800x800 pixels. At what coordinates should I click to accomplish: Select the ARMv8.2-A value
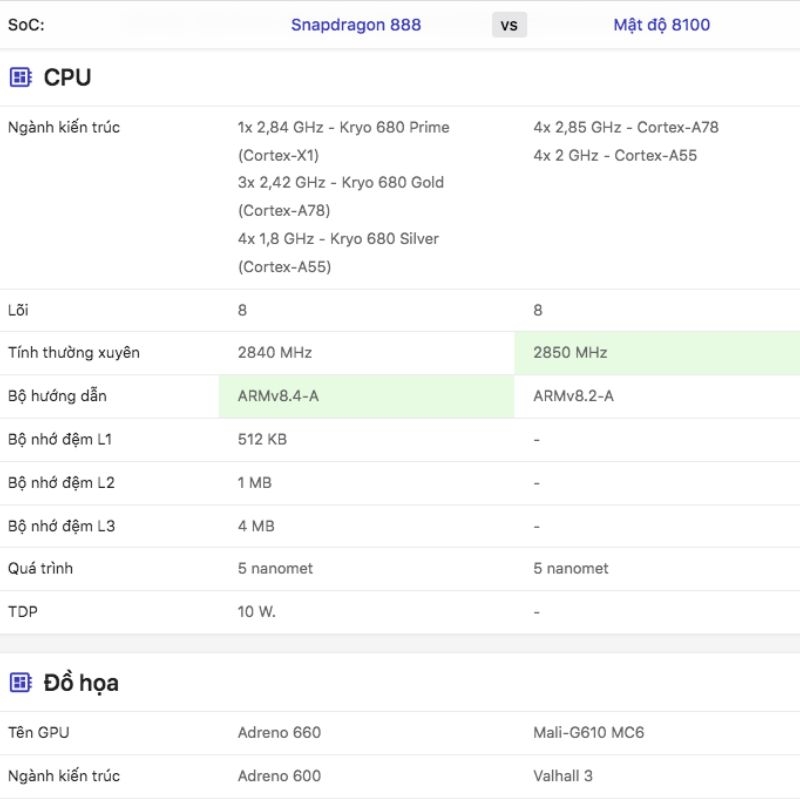(x=573, y=396)
